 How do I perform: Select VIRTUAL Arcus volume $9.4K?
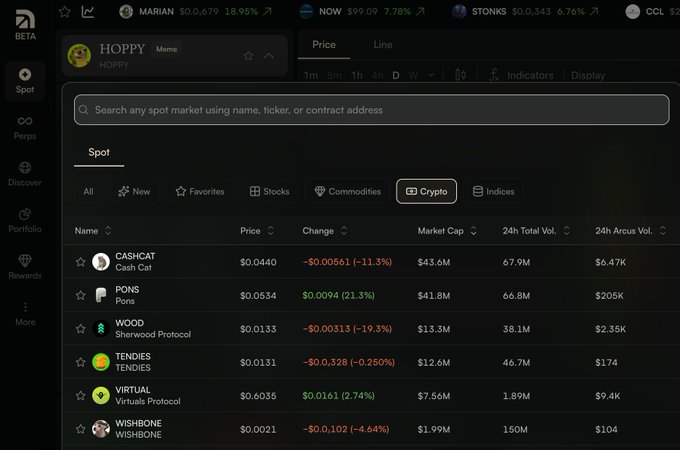pyautogui.click(x=608, y=396)
